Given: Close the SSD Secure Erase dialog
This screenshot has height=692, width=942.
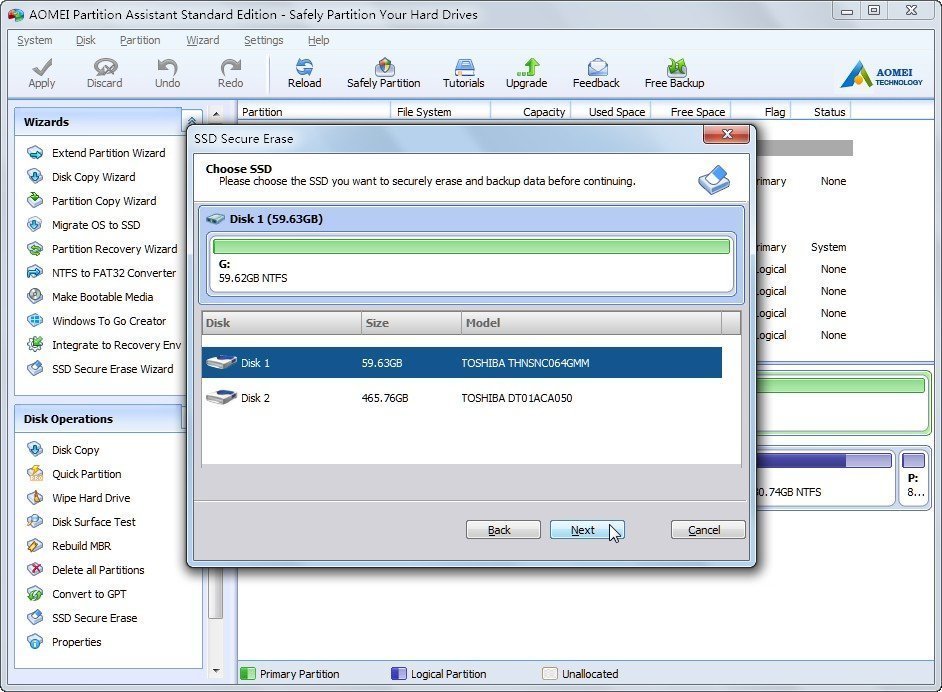Looking at the screenshot, I should [726, 135].
